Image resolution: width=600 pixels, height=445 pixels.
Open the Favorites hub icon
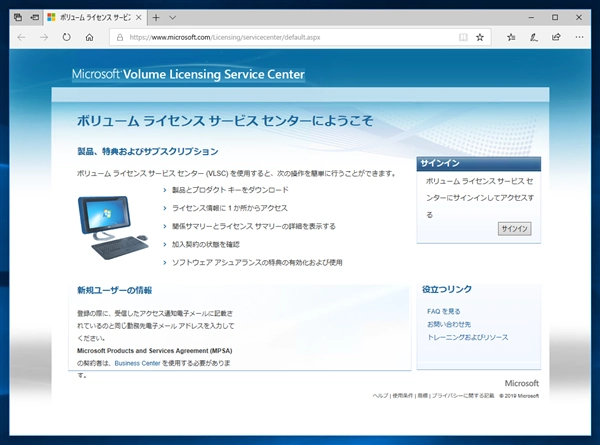pos(511,37)
